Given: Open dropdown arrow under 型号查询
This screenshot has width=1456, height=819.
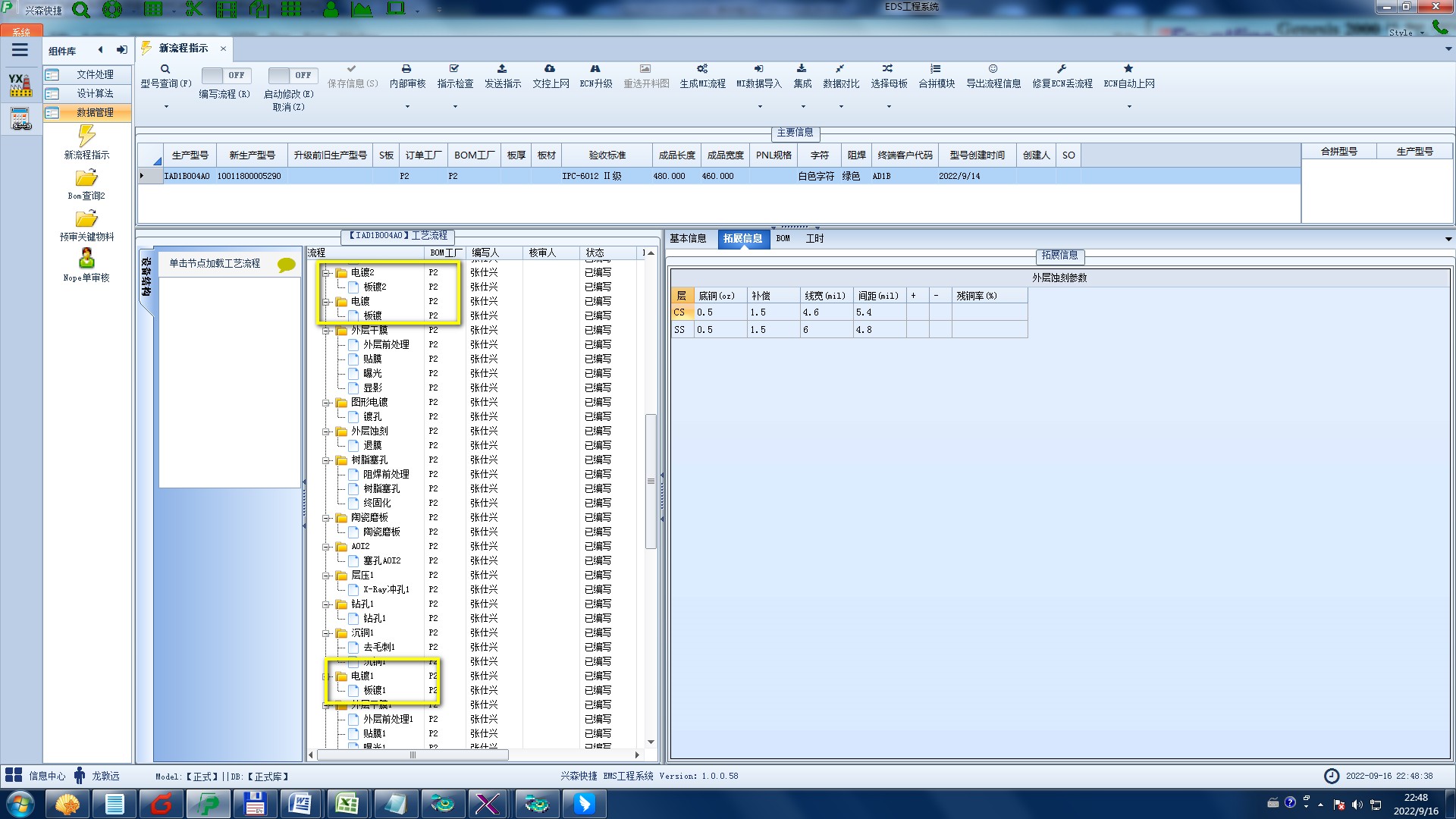Looking at the screenshot, I should click(x=166, y=106).
